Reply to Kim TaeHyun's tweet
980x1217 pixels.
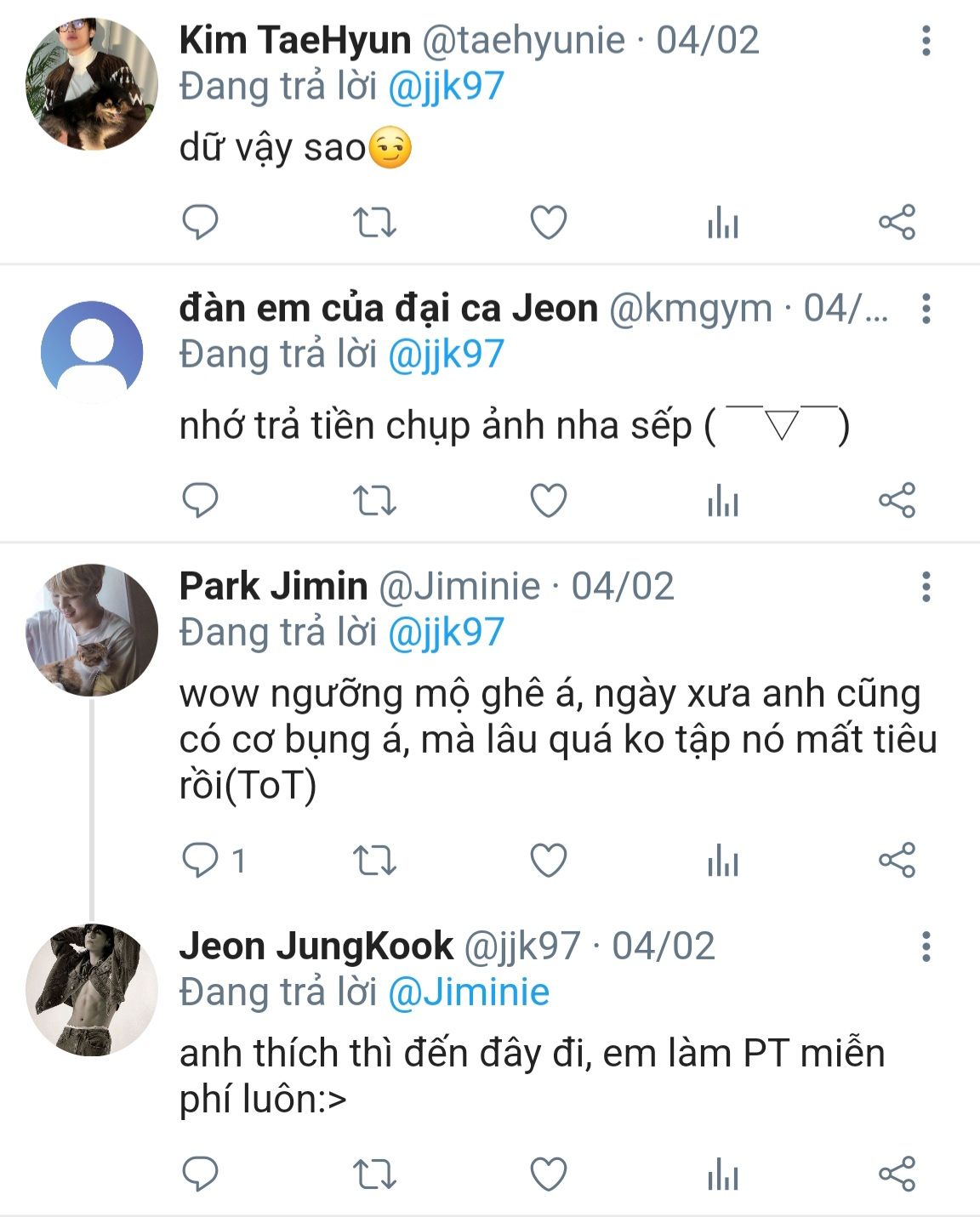(201, 222)
